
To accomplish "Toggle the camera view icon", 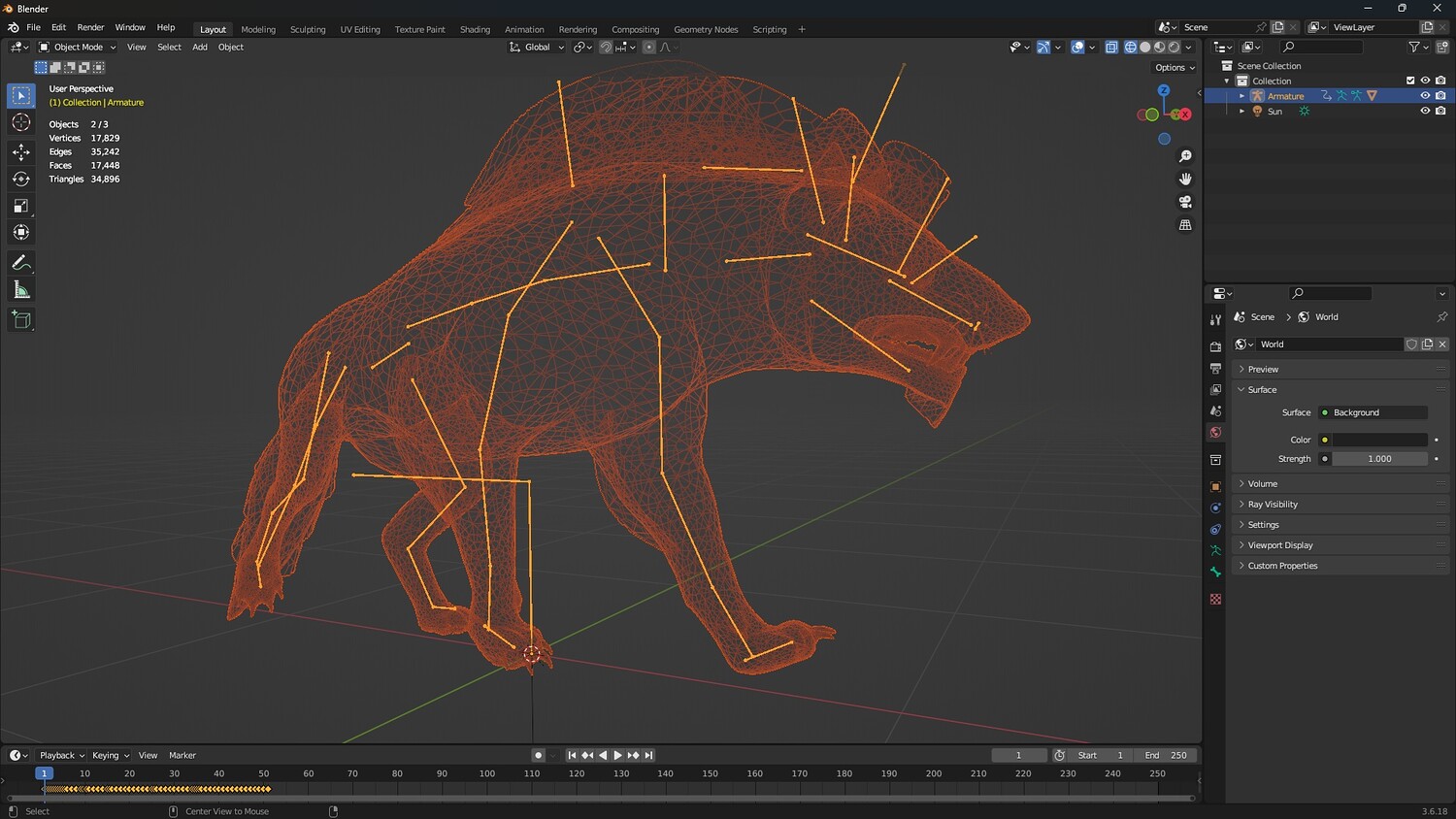I will coord(1185,202).
